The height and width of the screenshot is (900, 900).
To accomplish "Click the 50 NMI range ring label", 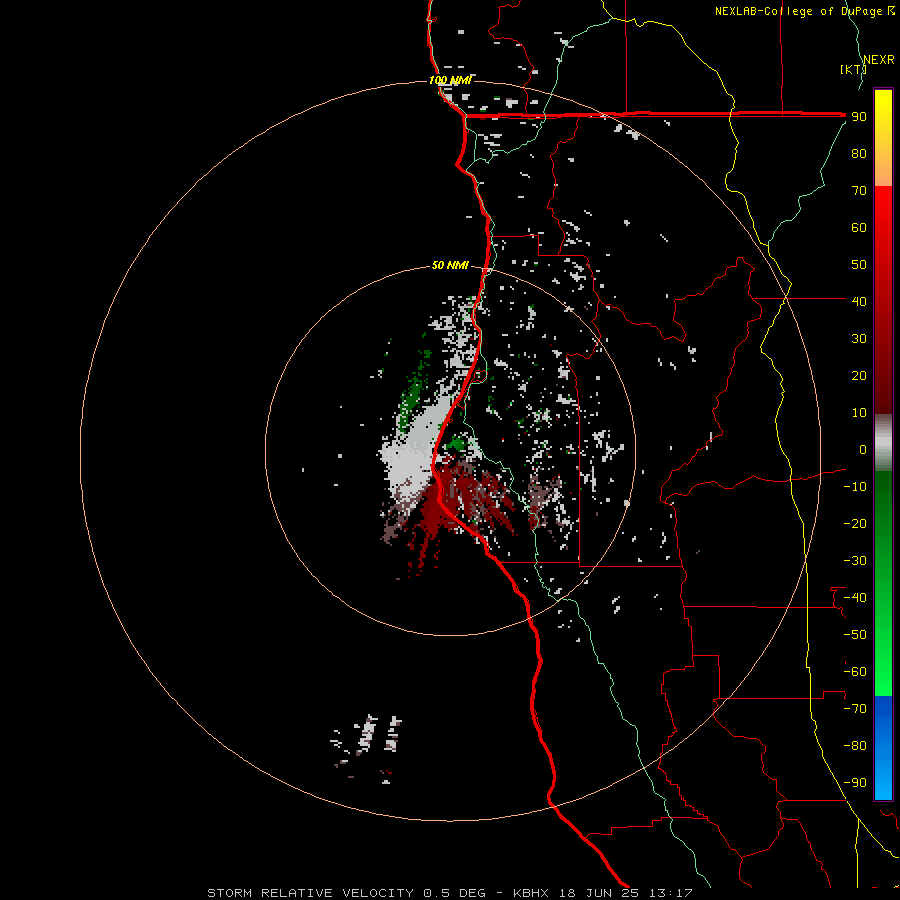I will [450, 265].
